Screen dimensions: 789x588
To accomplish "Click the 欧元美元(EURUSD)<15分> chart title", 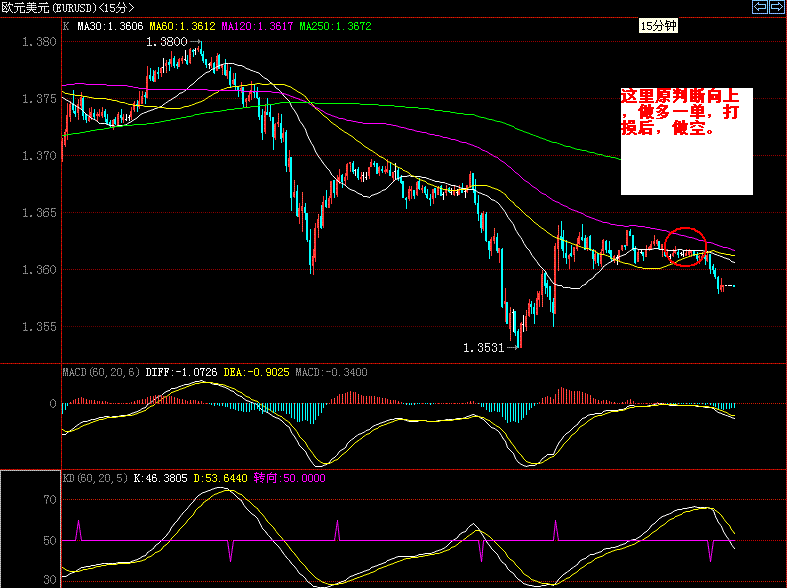I will (x=68, y=8).
